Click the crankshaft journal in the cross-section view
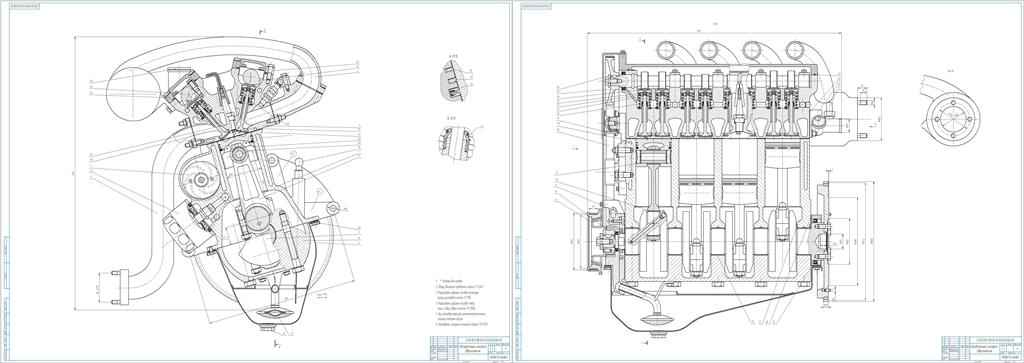 [257, 217]
